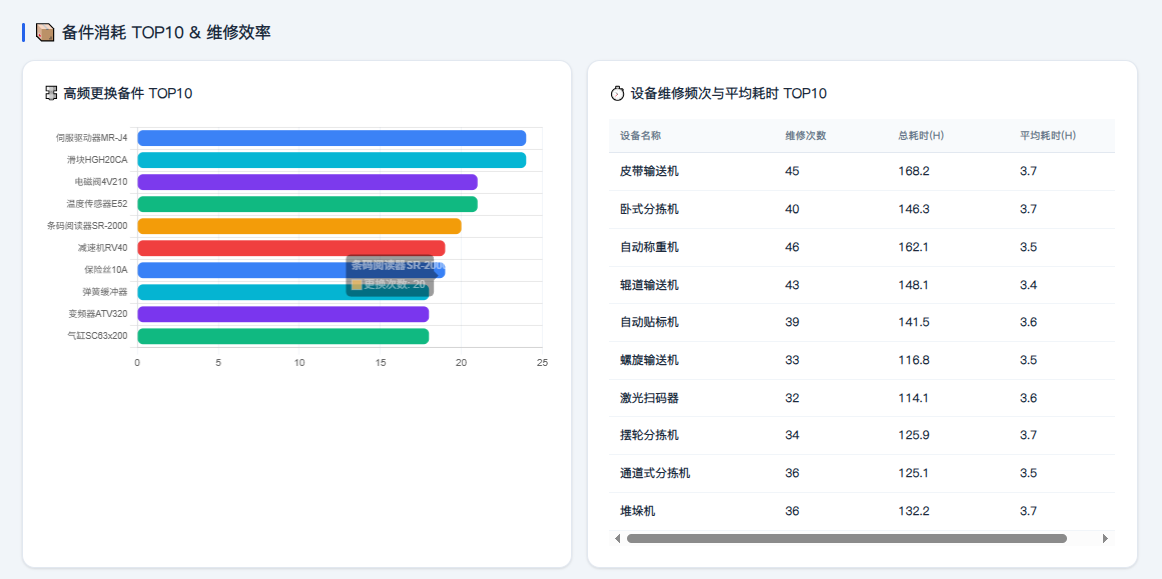The image size is (1162, 579).
Task: Select the 通道式分拣机 row name
Action: tap(655, 473)
